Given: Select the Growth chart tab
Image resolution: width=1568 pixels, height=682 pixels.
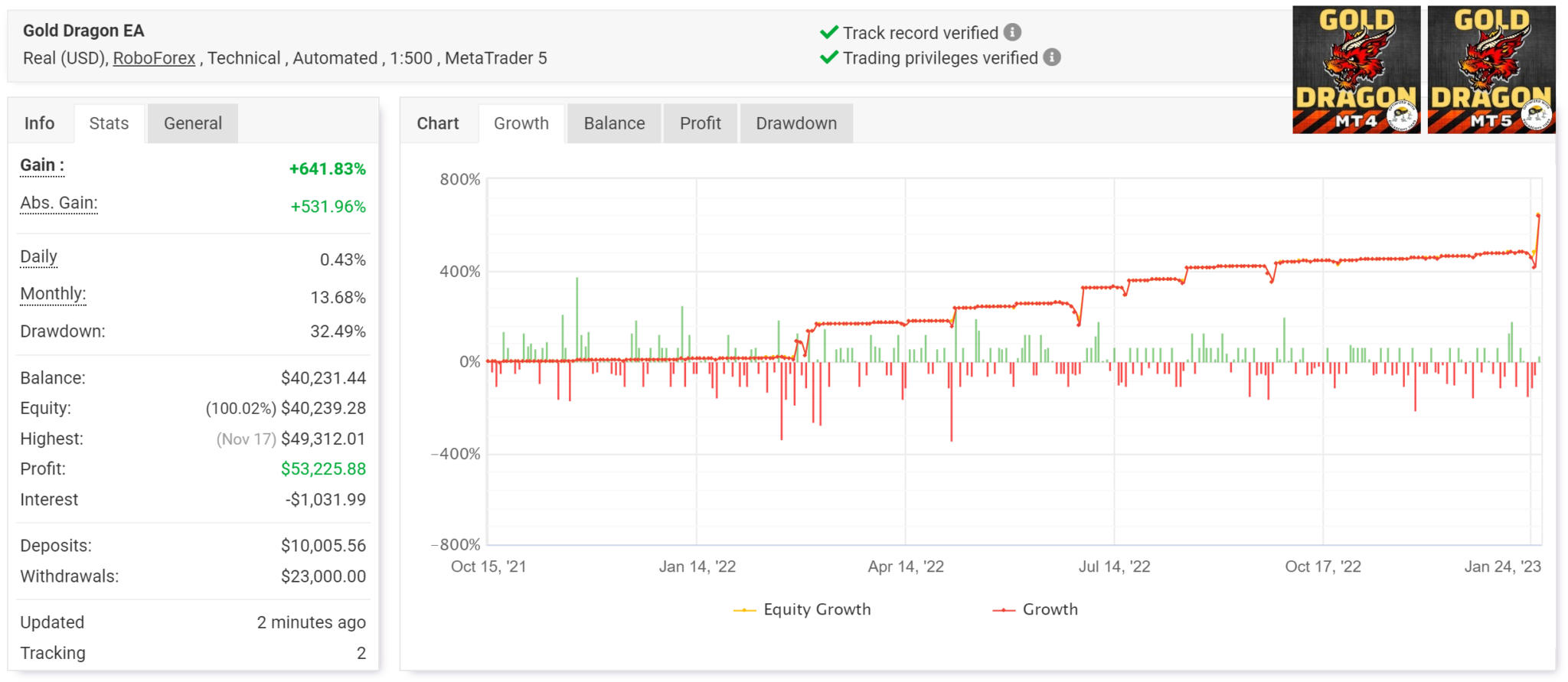Looking at the screenshot, I should point(521,123).
